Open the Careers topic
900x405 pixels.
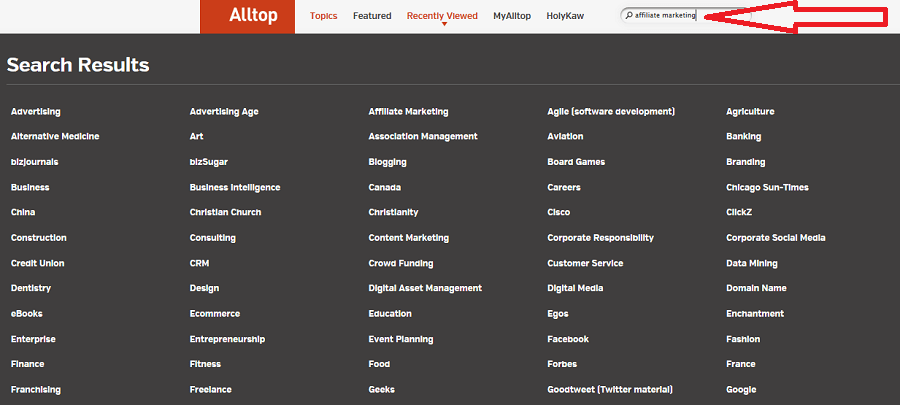(564, 187)
